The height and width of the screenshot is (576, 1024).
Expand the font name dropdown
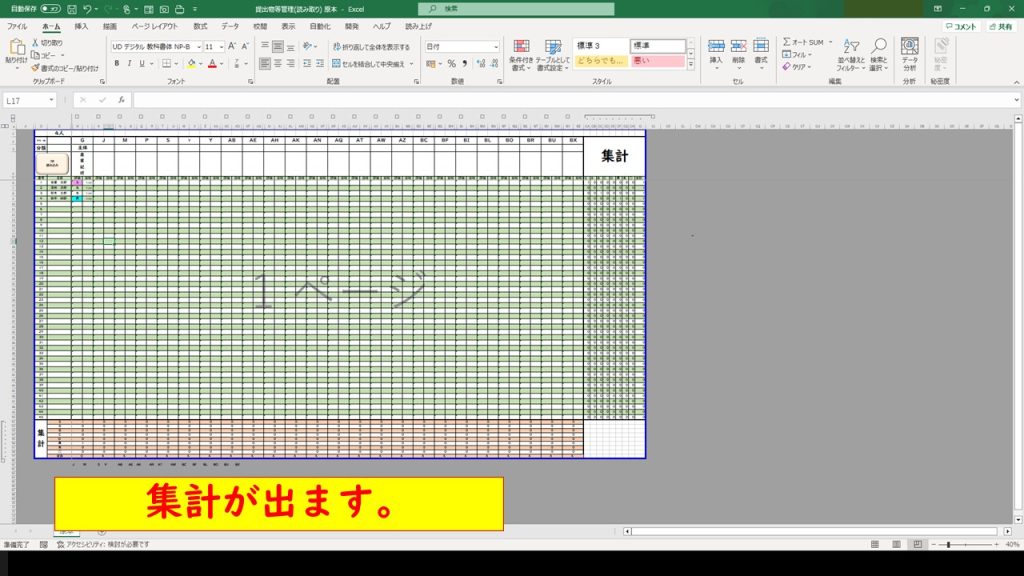[197, 47]
